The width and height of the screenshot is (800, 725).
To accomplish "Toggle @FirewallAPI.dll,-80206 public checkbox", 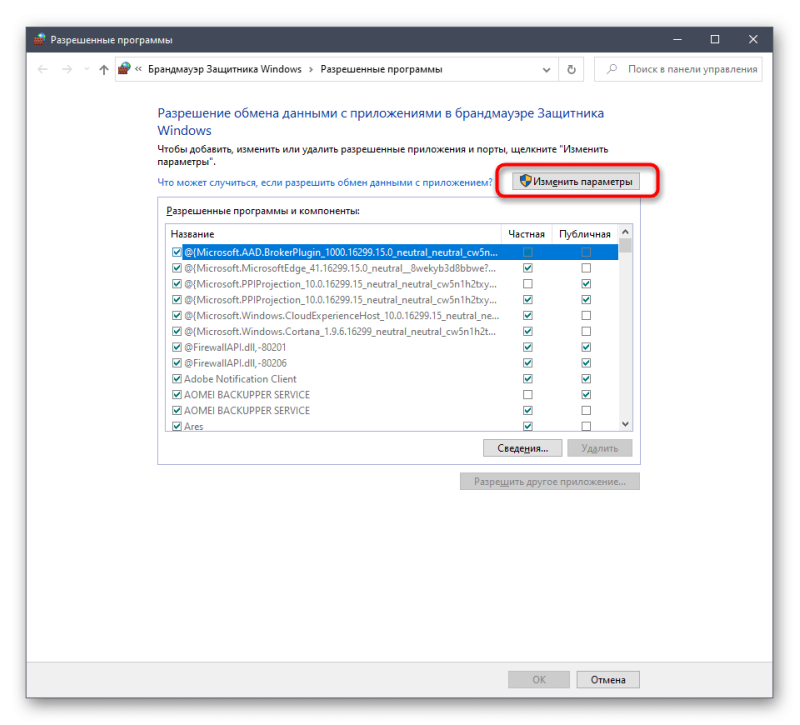I will click(x=586, y=363).
